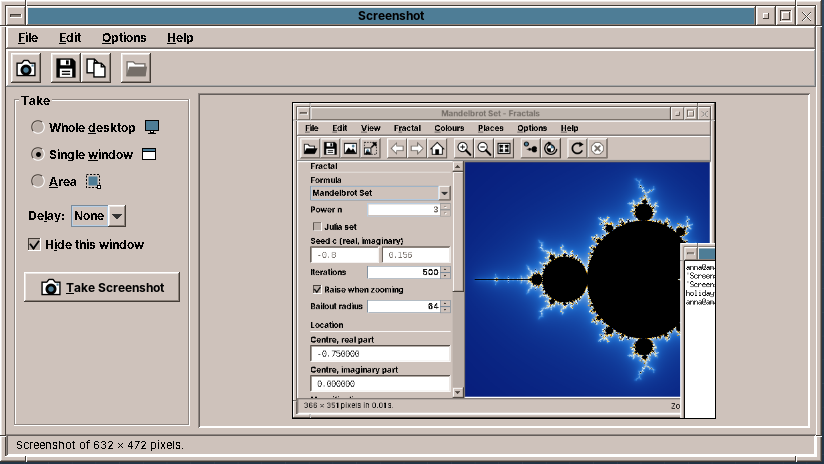This screenshot has height=464, width=824.
Task: Click the save disk icon in Mandelbrot toolbar
Action: click(x=330, y=149)
